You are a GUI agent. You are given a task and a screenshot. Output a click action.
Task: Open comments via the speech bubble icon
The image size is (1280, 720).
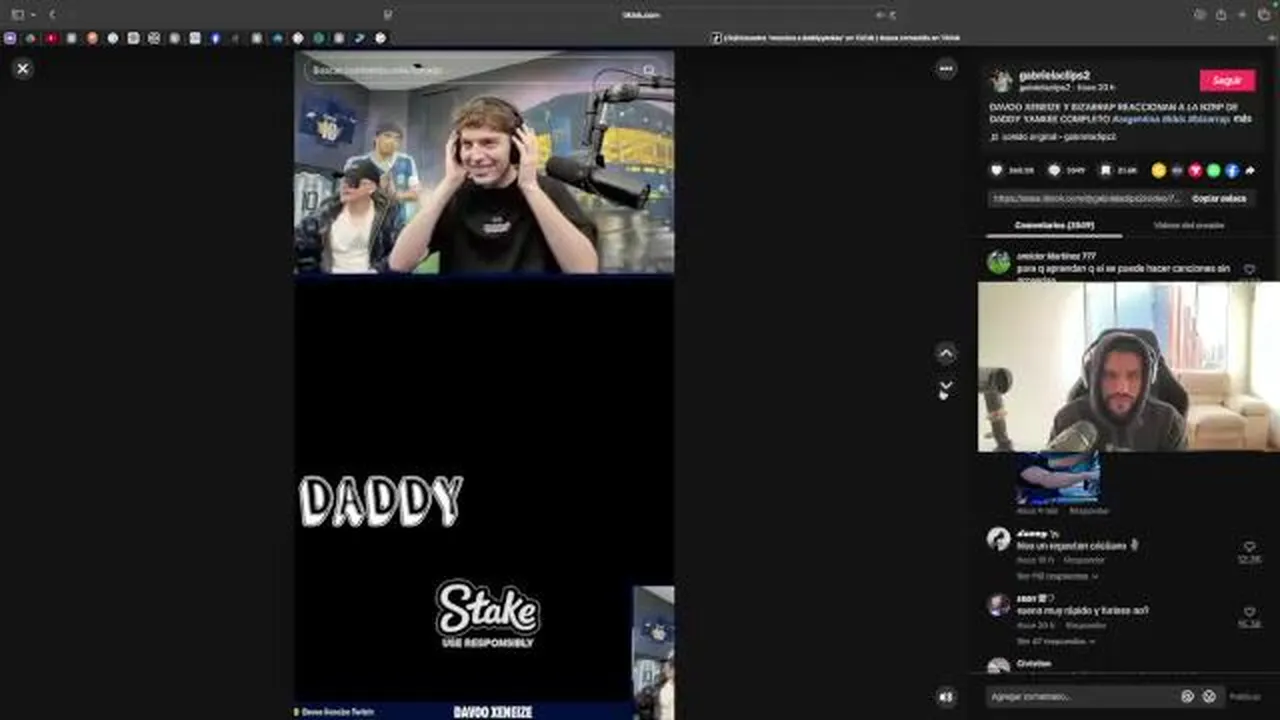(1054, 171)
